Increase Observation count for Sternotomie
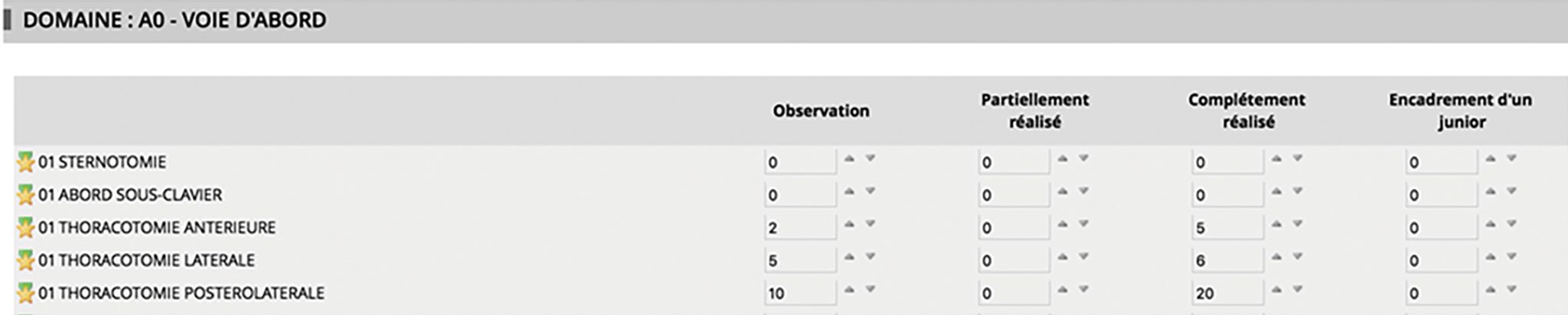The image size is (1568, 315). point(849,158)
